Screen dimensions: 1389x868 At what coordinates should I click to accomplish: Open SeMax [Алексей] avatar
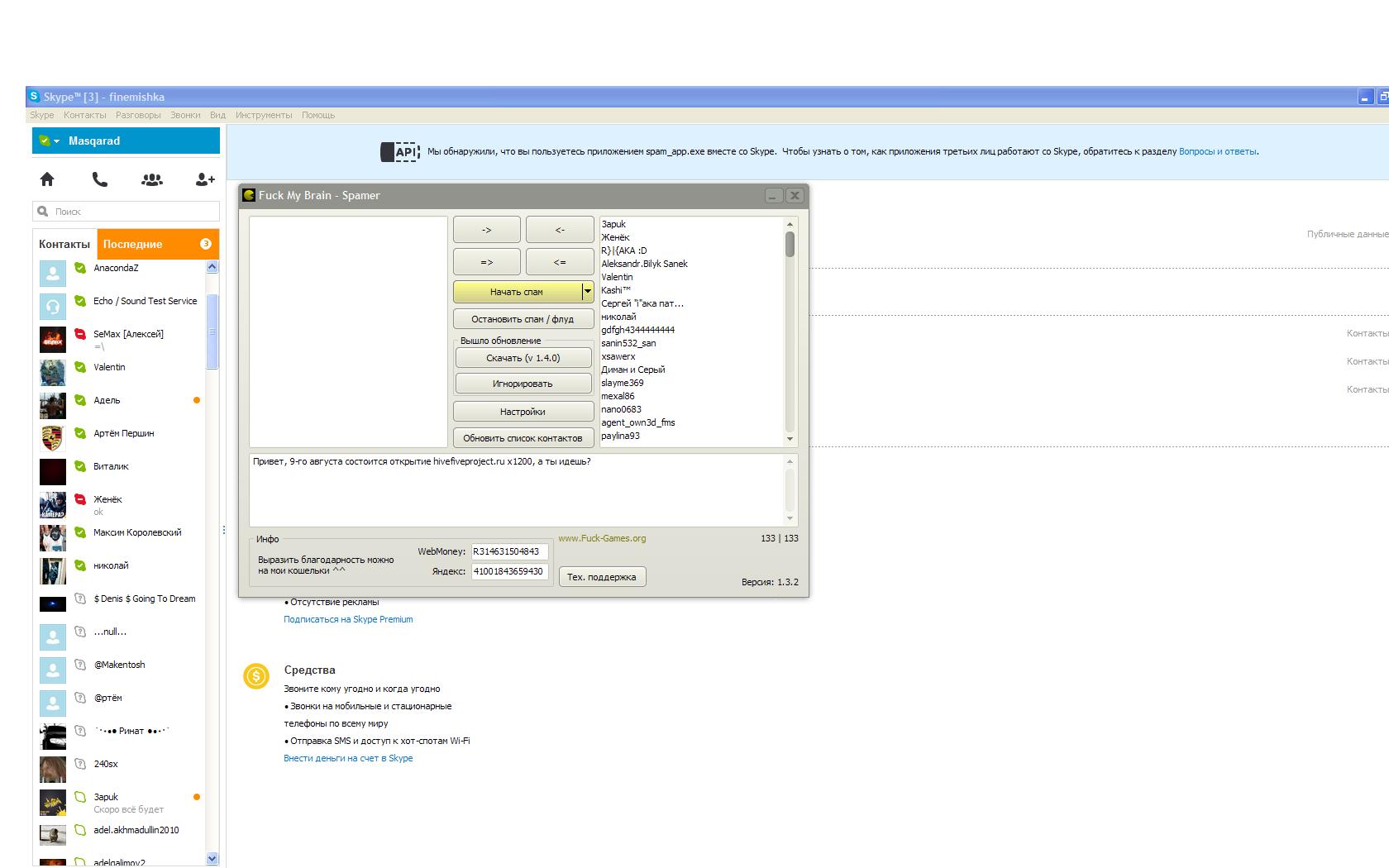[53, 339]
